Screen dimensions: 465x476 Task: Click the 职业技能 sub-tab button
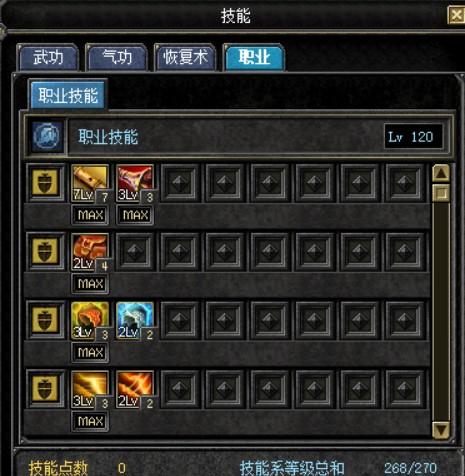[68, 95]
